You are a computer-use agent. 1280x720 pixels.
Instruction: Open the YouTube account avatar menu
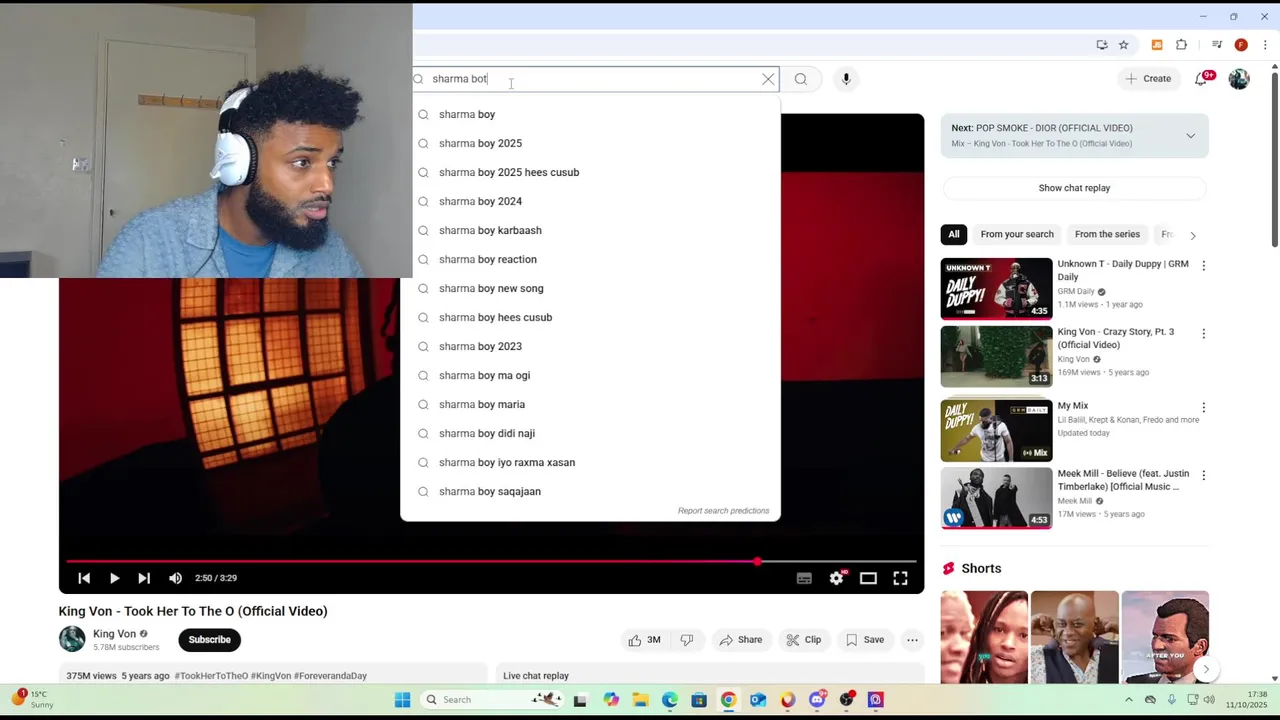1239,79
